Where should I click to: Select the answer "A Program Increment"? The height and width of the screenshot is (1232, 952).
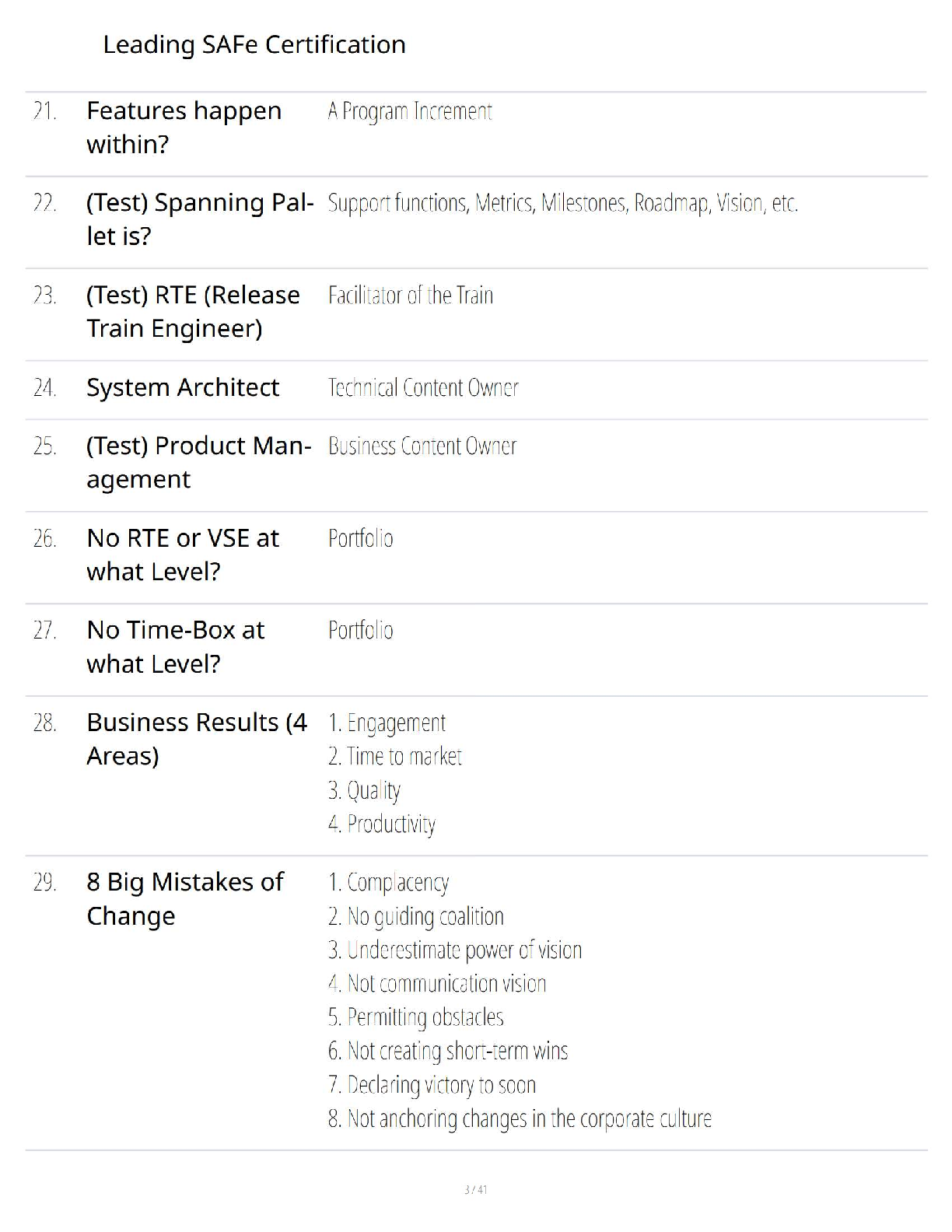(410, 112)
